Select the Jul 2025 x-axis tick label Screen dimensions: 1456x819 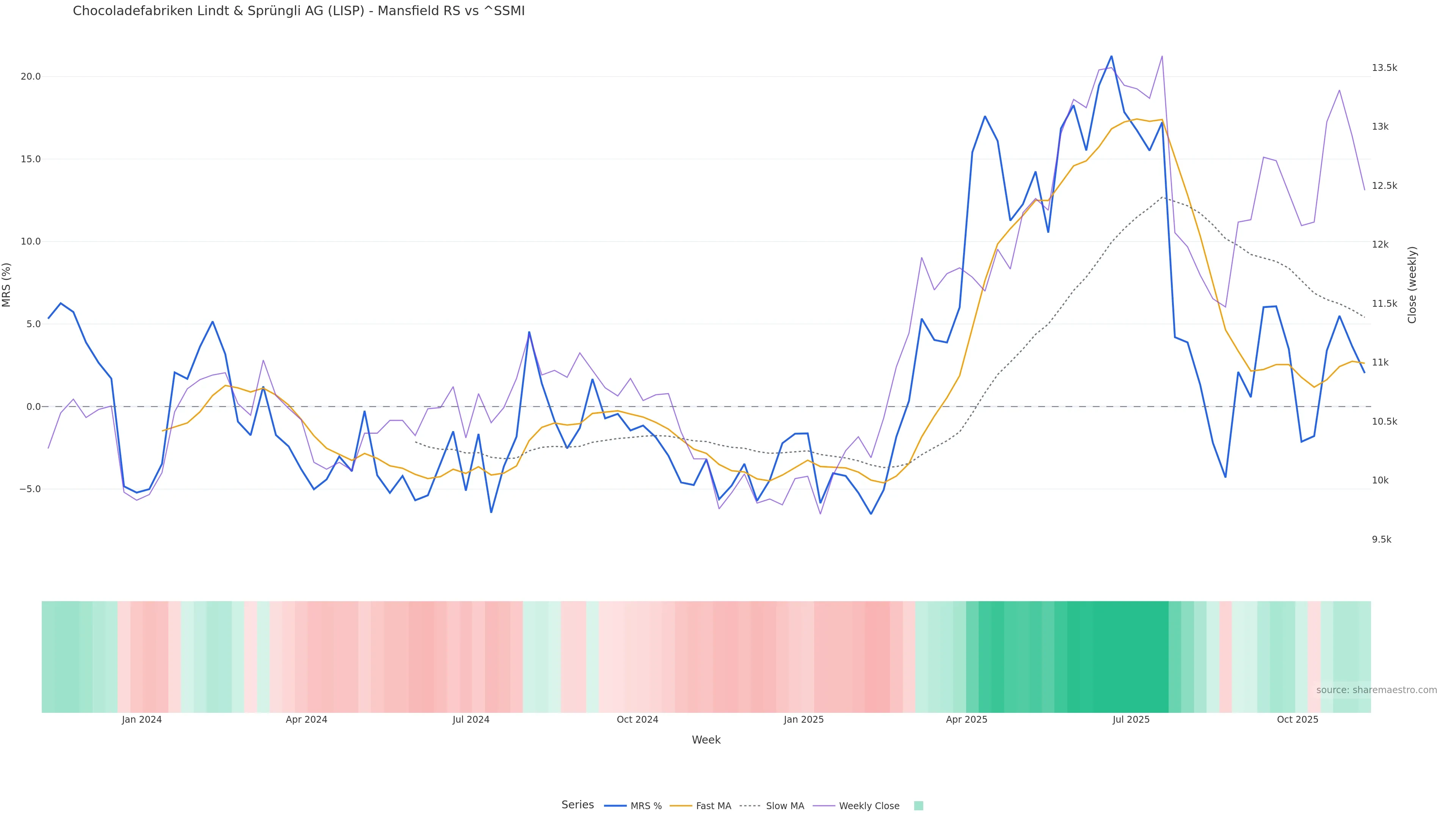[x=1130, y=720]
